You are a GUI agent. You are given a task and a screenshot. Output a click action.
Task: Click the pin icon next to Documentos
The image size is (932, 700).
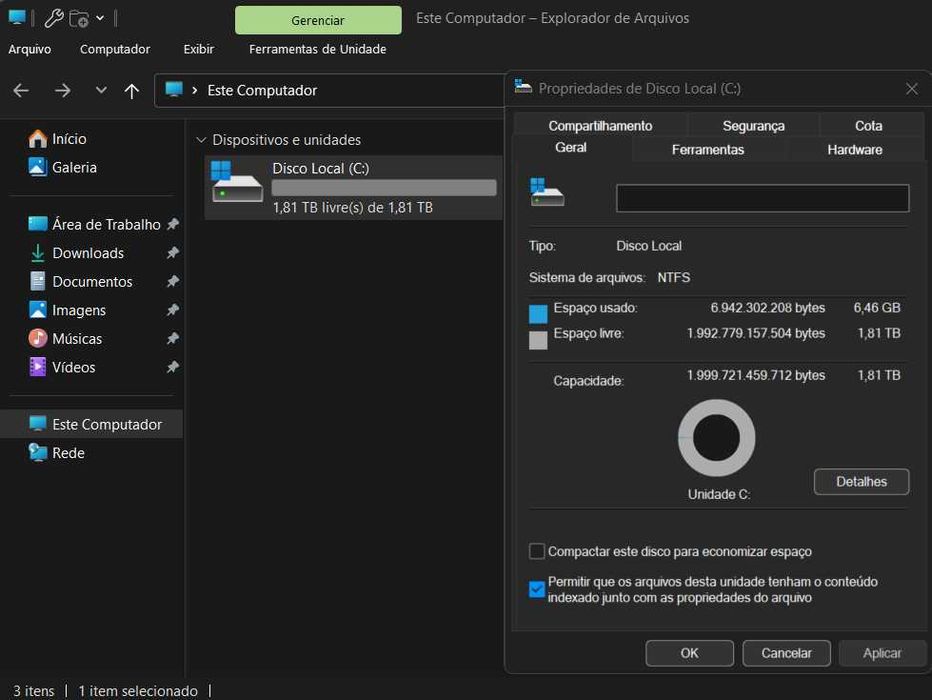tap(172, 281)
